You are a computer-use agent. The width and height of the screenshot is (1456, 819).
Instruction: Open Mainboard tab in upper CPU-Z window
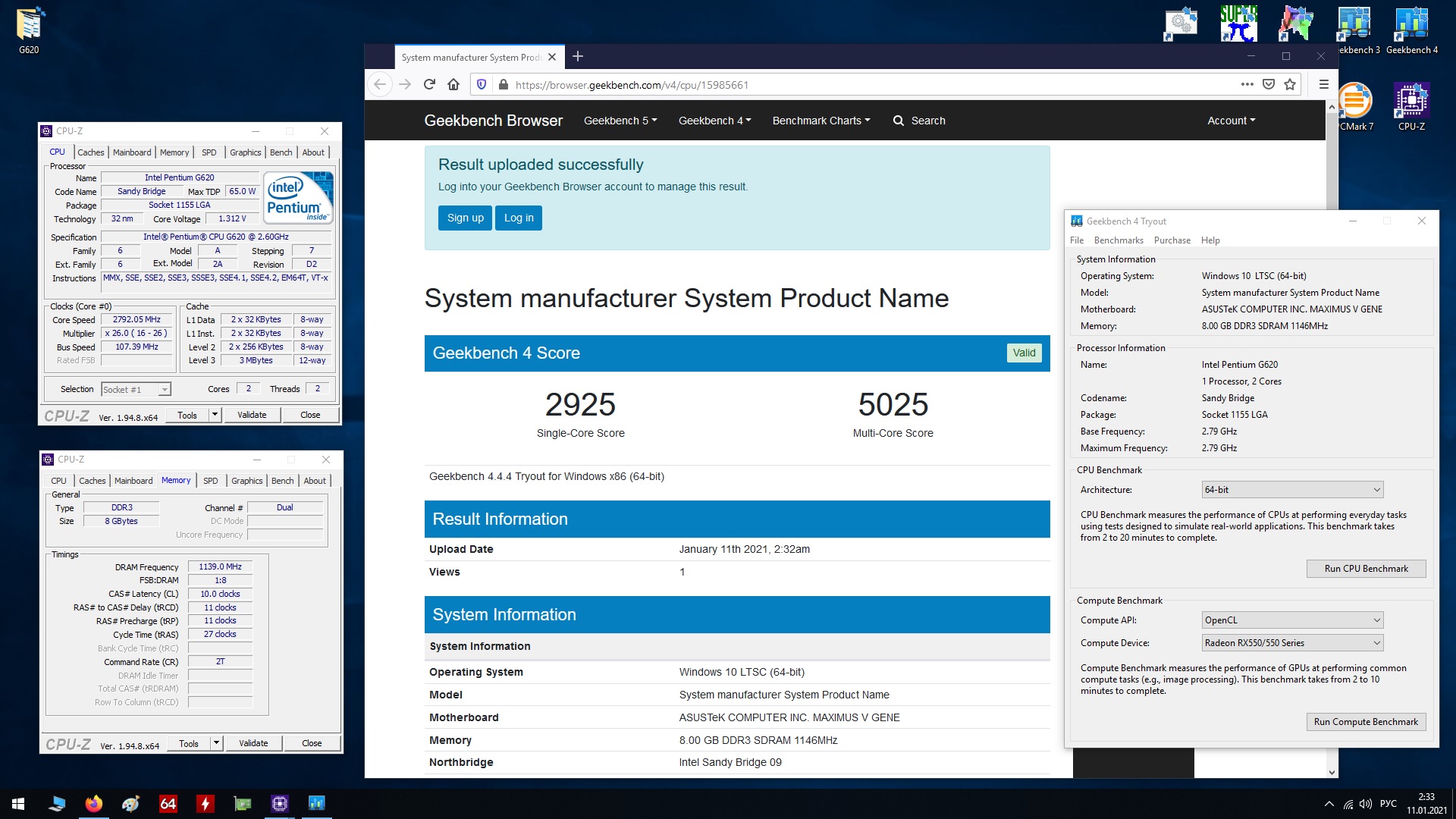click(132, 152)
